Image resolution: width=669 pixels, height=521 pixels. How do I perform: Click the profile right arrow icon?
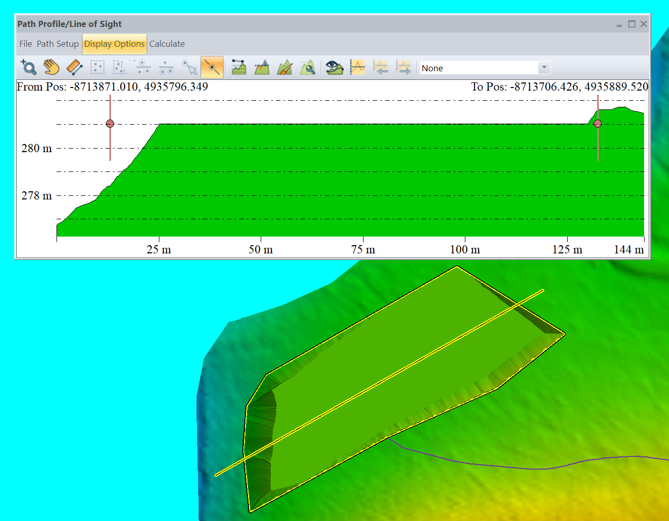403,67
